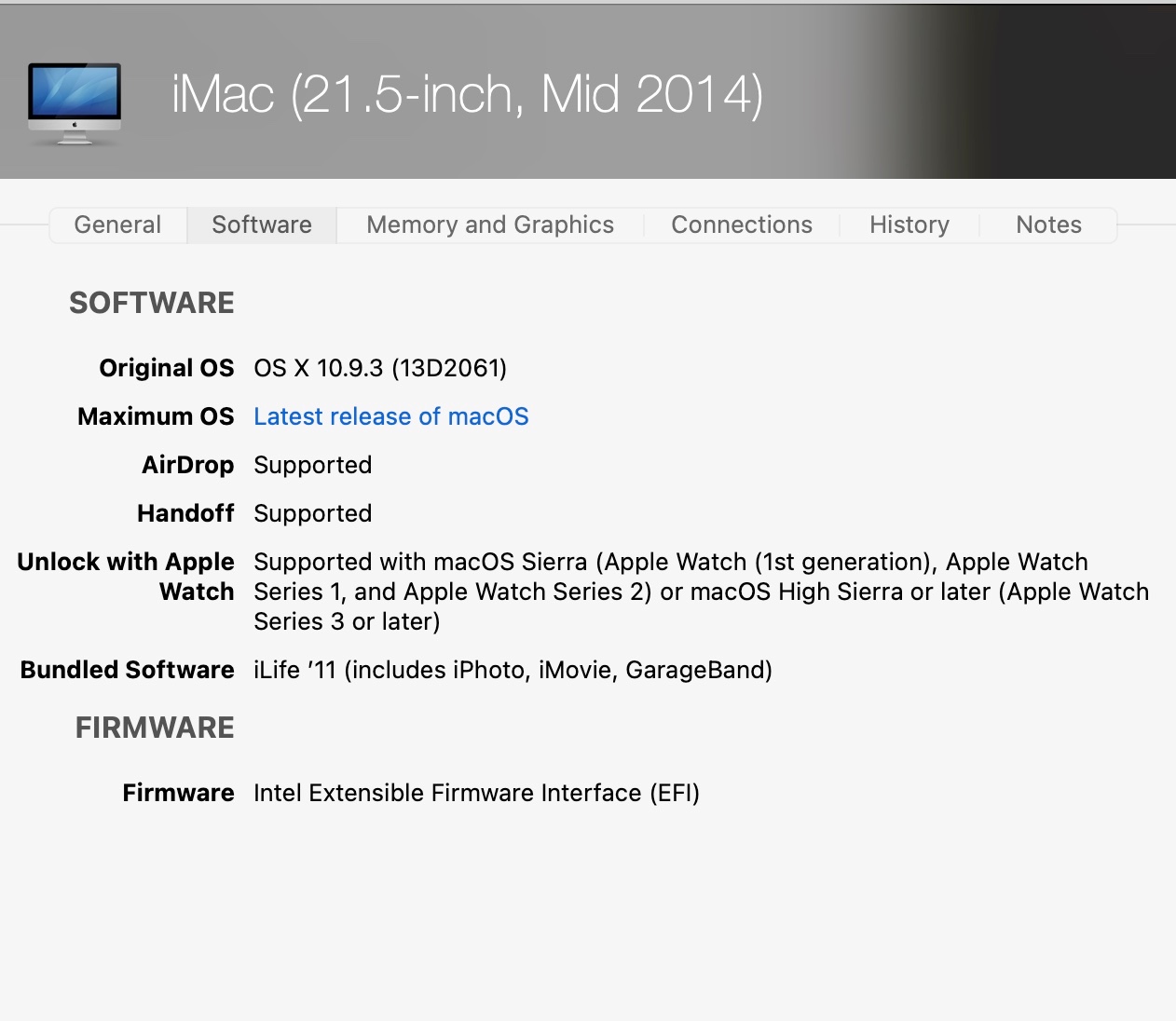Click the AirDrop field label

[x=187, y=465]
